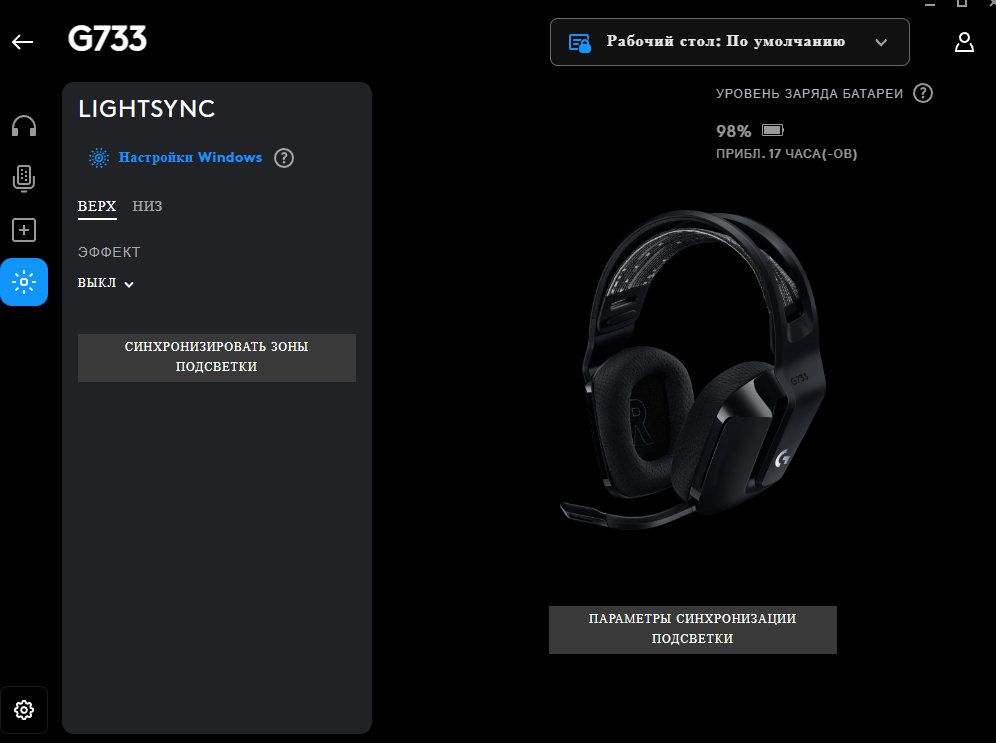
Task: Switch to the НИЗ tab
Action: 147,206
